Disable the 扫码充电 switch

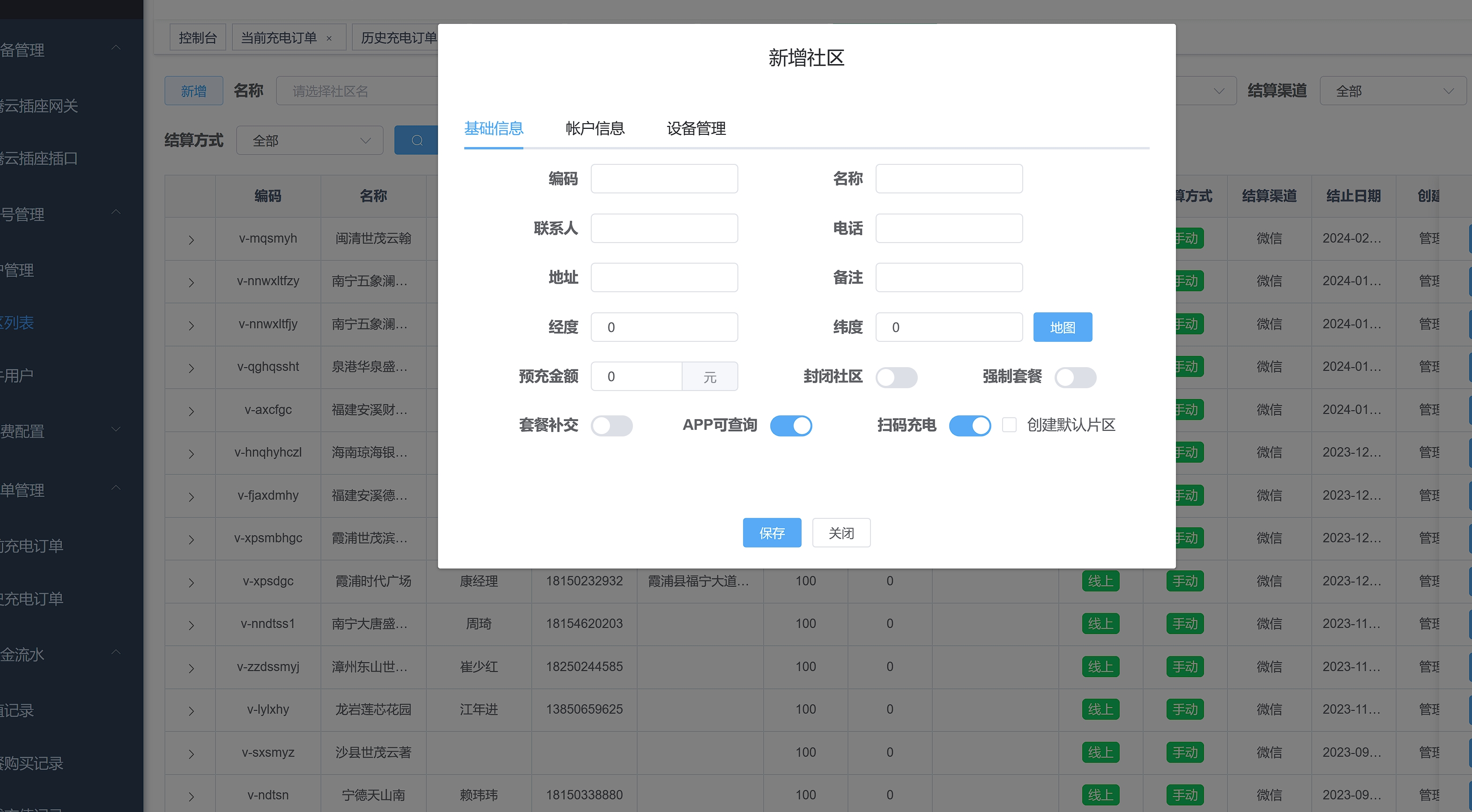(x=970, y=425)
